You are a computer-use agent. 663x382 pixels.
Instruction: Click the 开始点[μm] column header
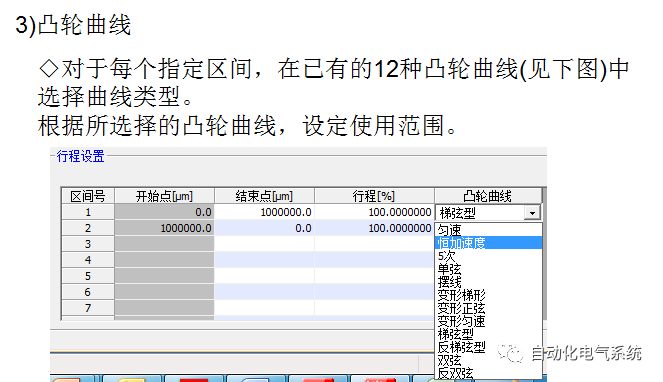(x=164, y=196)
